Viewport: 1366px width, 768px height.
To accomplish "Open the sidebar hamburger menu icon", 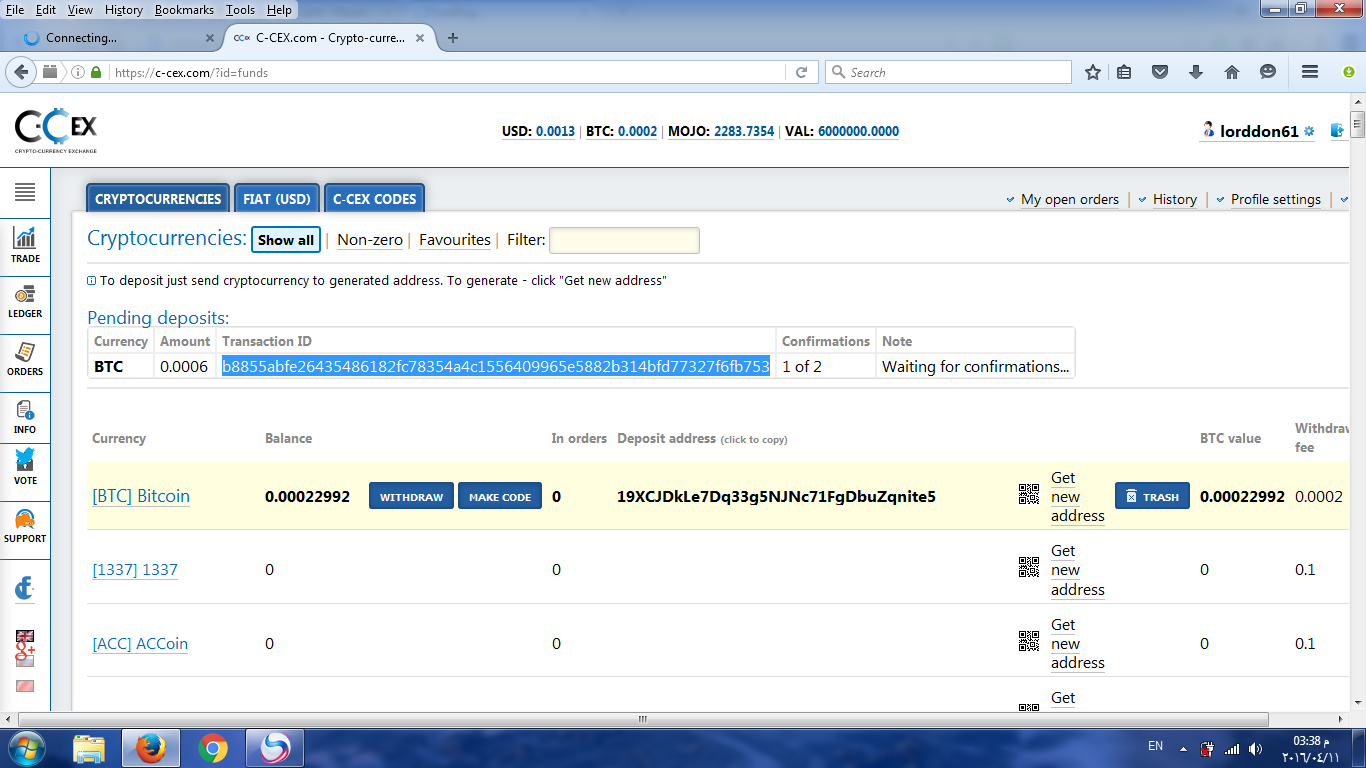I will (x=25, y=192).
